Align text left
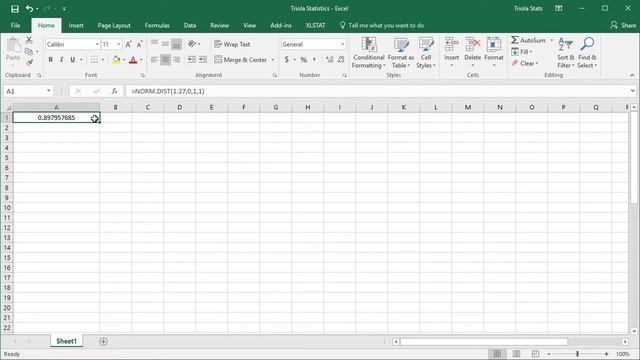 (x=154, y=60)
